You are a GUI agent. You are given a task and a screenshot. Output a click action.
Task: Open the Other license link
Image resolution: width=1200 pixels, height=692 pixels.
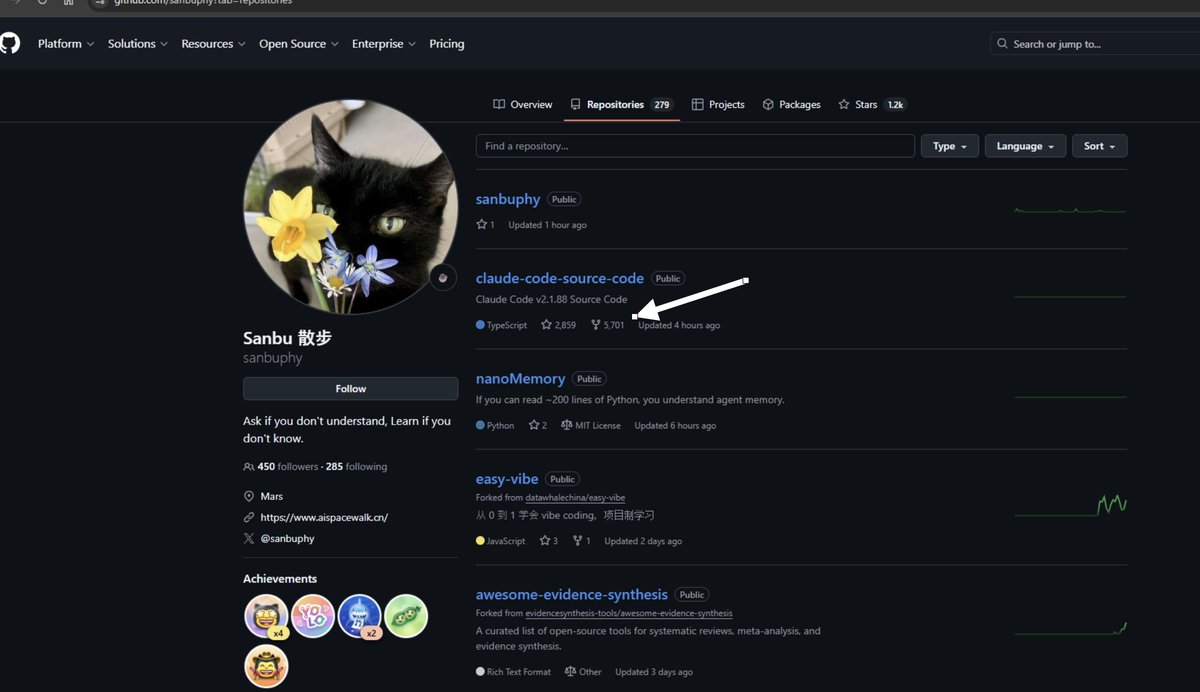pyautogui.click(x=583, y=672)
